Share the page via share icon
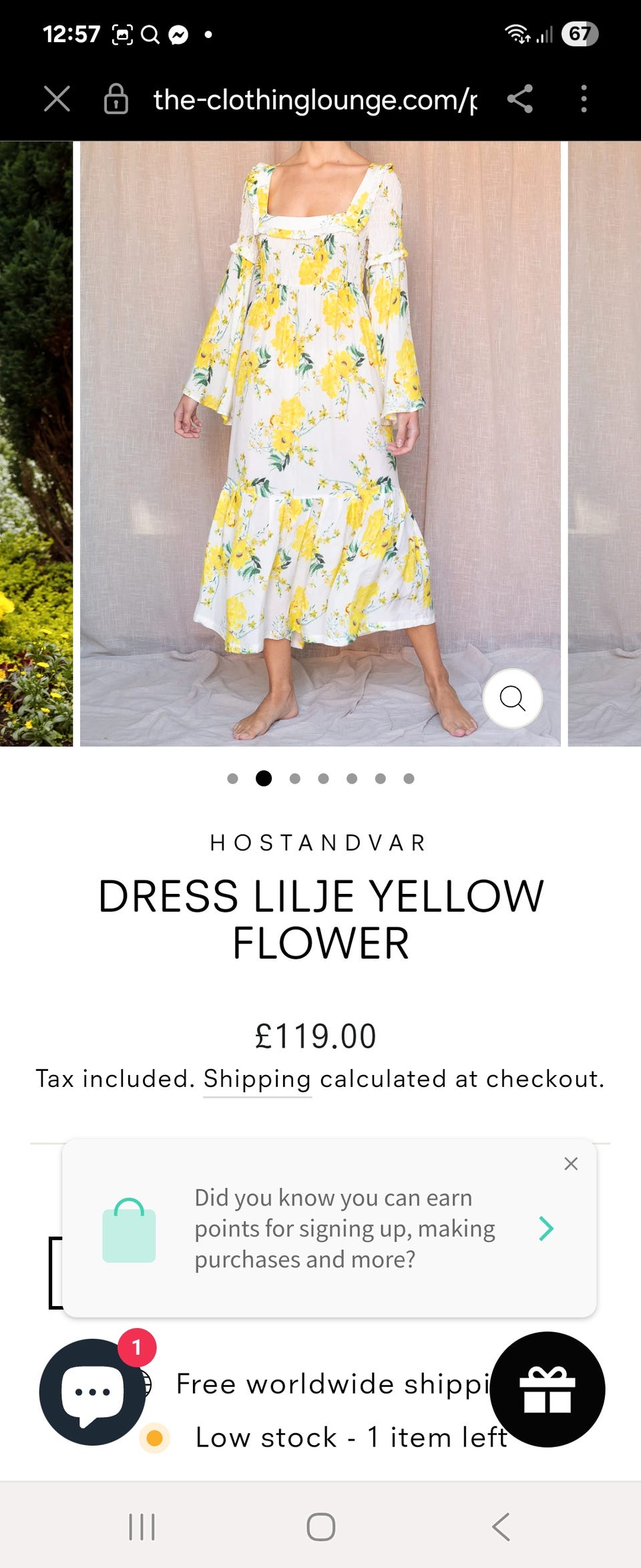 point(520,99)
